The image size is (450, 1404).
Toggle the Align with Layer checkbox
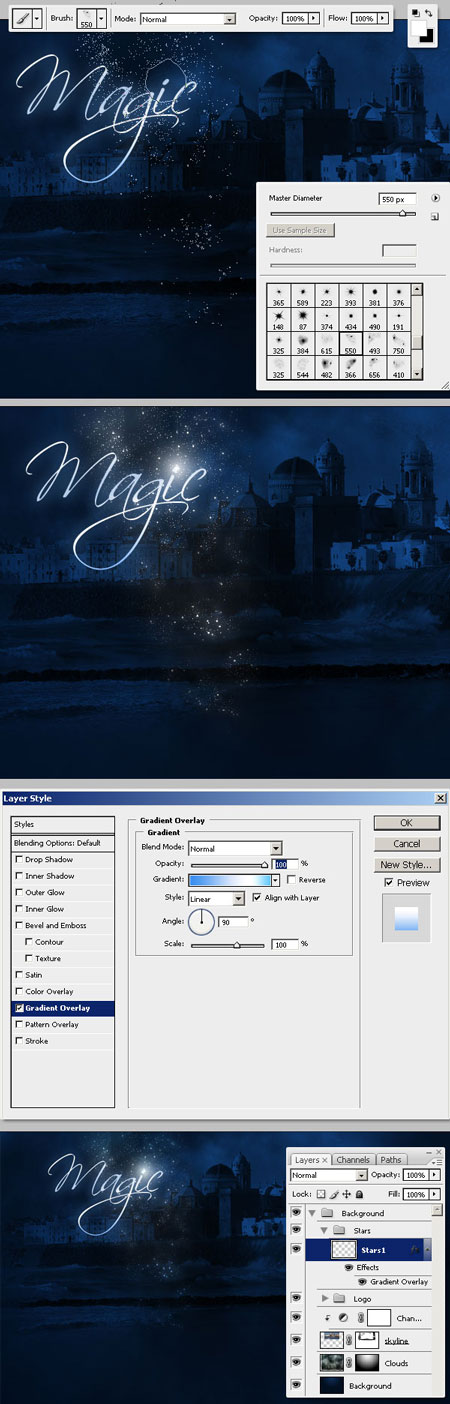pyautogui.click(x=257, y=897)
